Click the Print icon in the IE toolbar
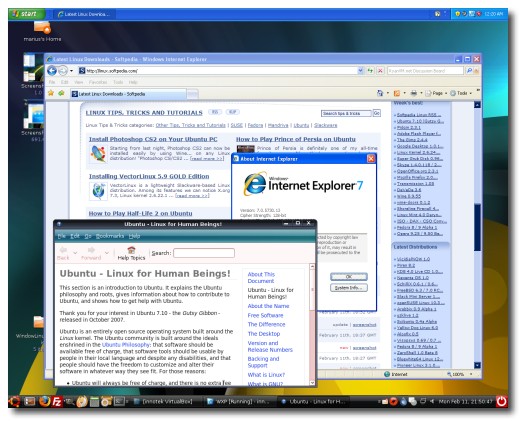The width and height of the screenshot is (521, 421). pos(414,93)
